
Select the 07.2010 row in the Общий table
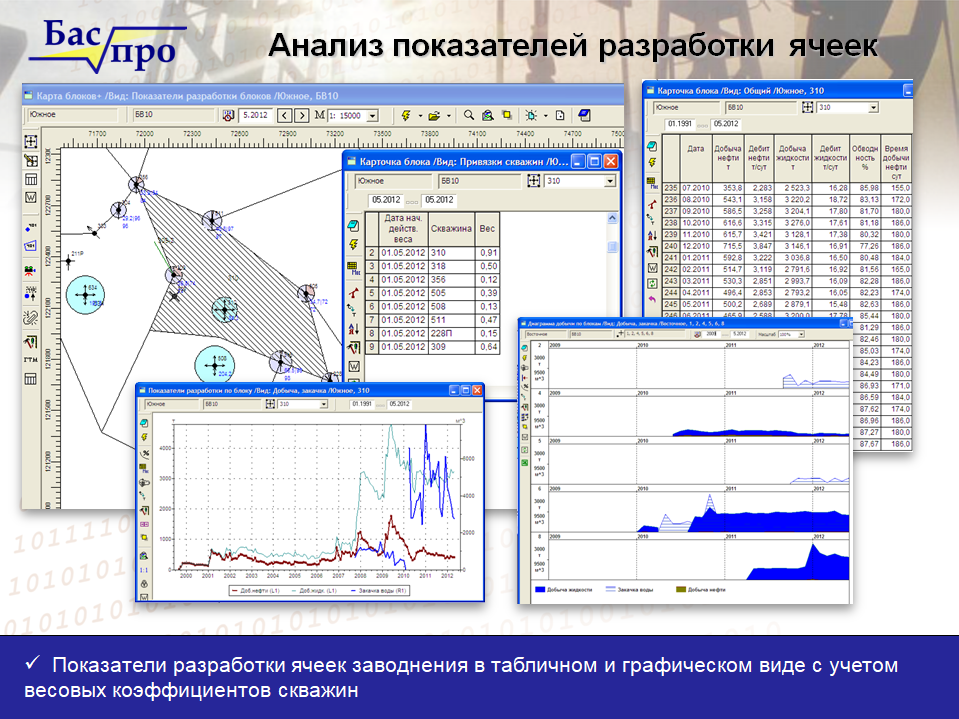click(x=787, y=188)
